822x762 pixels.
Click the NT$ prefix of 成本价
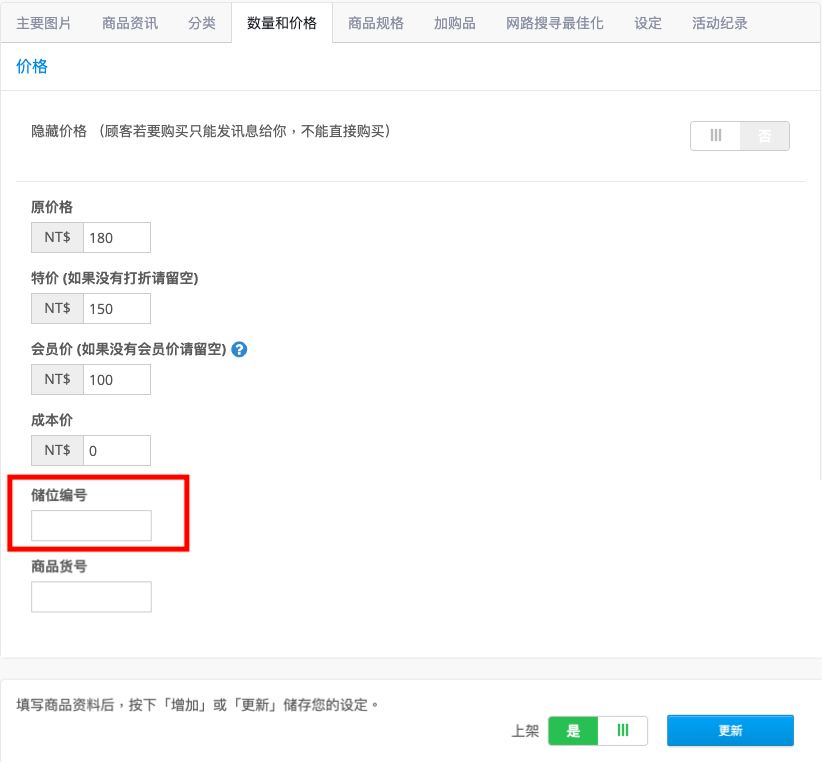(x=57, y=450)
